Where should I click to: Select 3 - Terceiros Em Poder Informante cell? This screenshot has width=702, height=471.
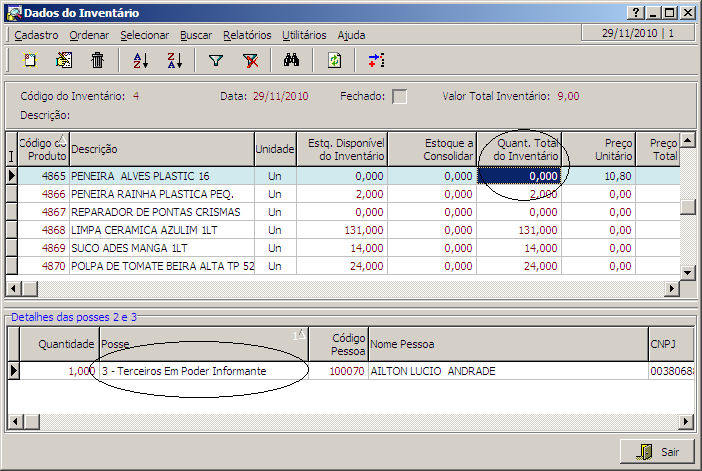tap(204, 371)
